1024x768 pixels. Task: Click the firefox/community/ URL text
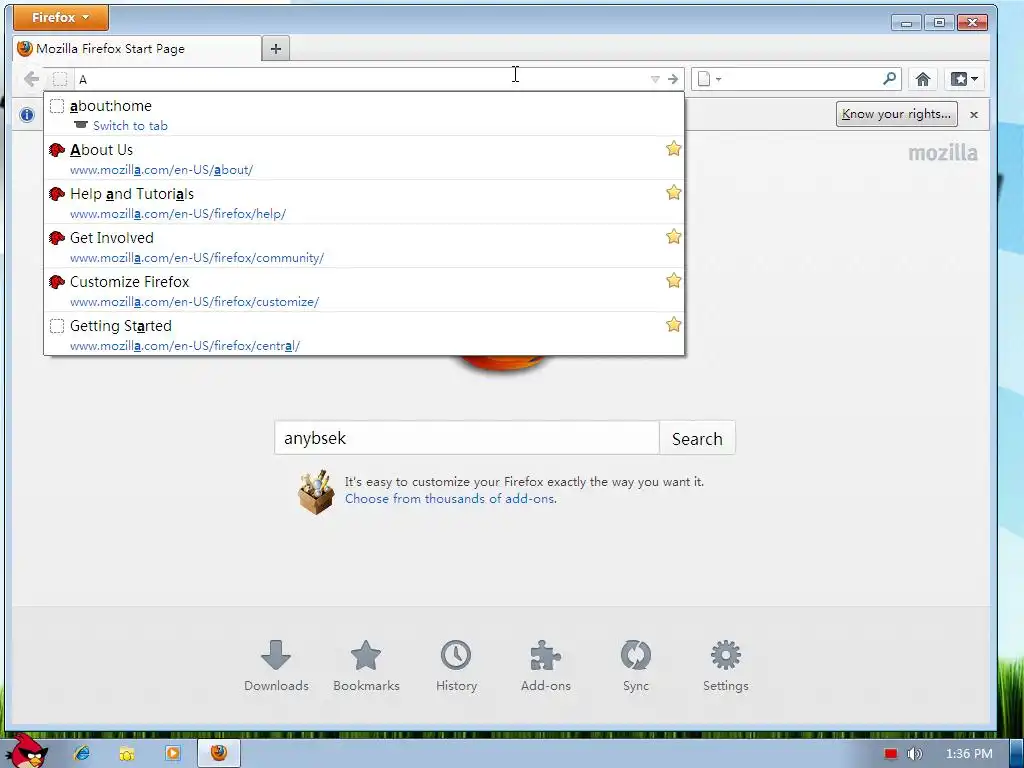coord(197,258)
